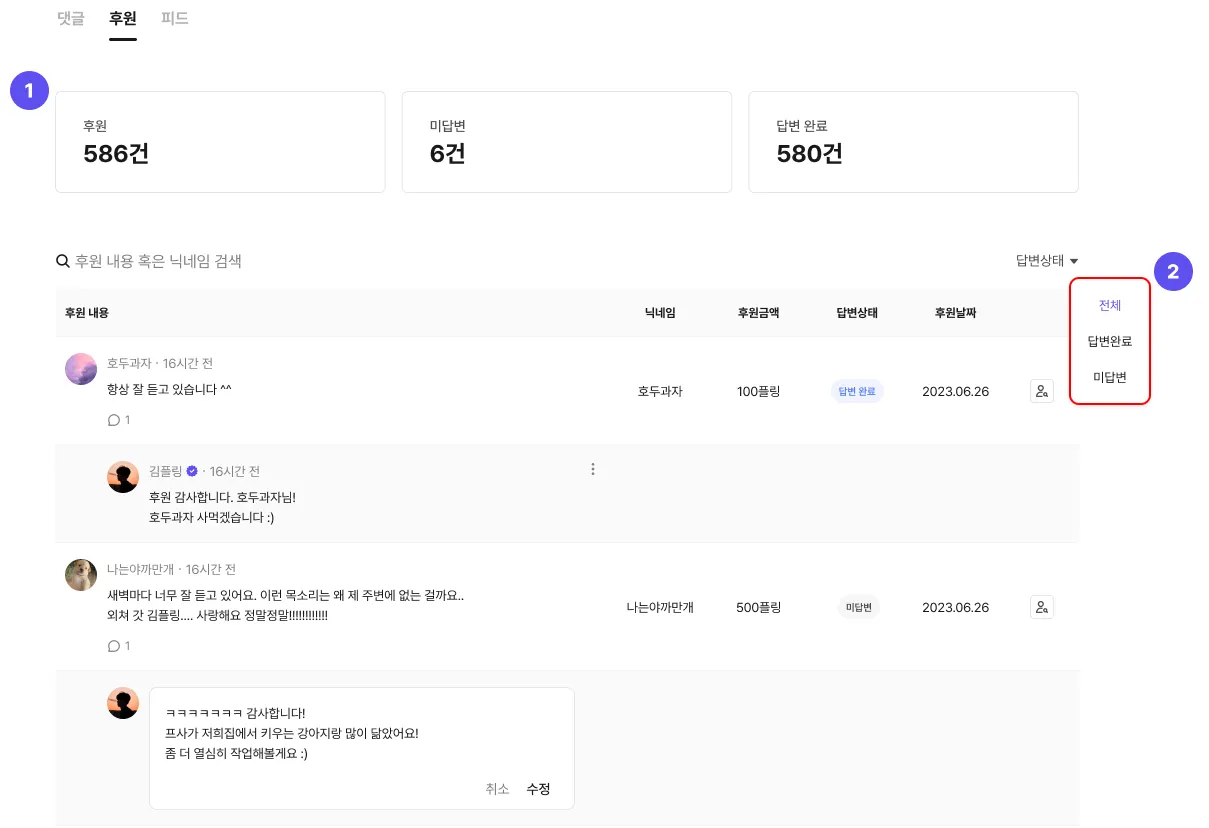Click user icon in 호두과자 row
The height and width of the screenshot is (828, 1209).
[1042, 391]
